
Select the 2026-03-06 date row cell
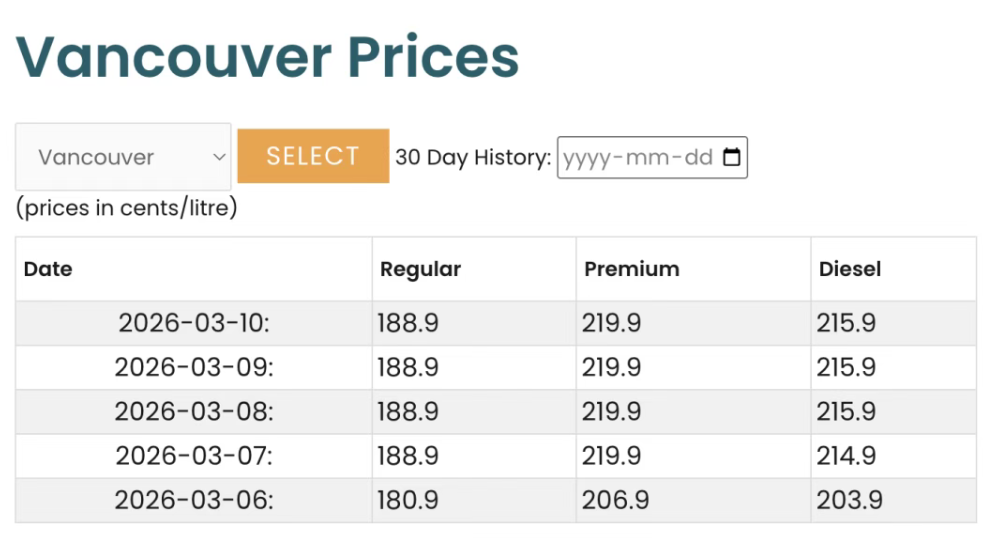click(194, 500)
